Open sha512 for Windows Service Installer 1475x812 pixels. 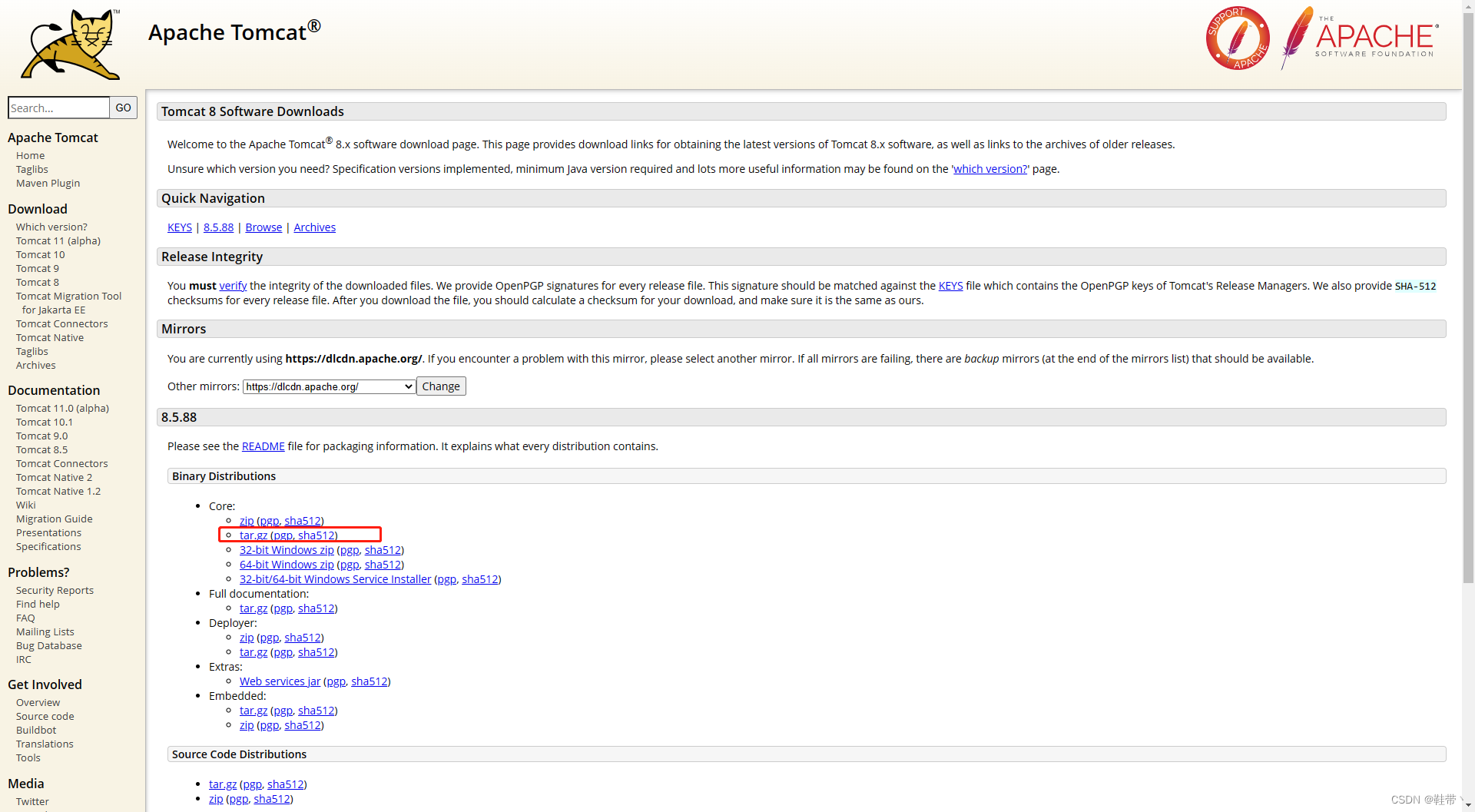tap(479, 579)
